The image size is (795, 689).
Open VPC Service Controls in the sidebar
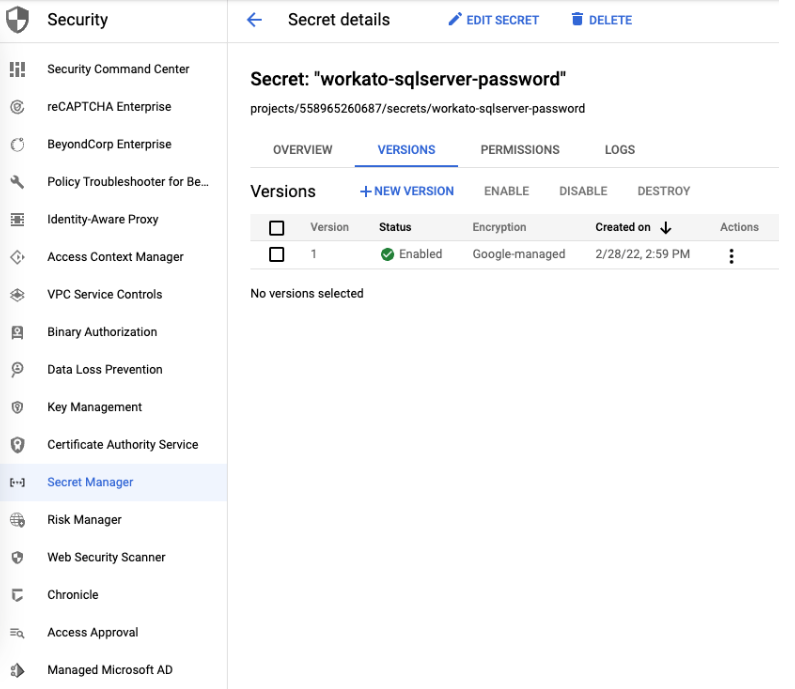click(x=104, y=295)
